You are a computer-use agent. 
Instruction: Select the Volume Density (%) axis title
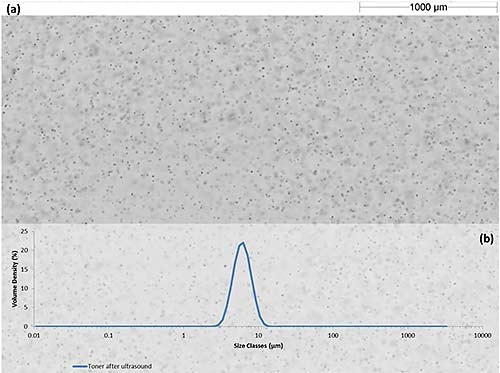click(14, 279)
